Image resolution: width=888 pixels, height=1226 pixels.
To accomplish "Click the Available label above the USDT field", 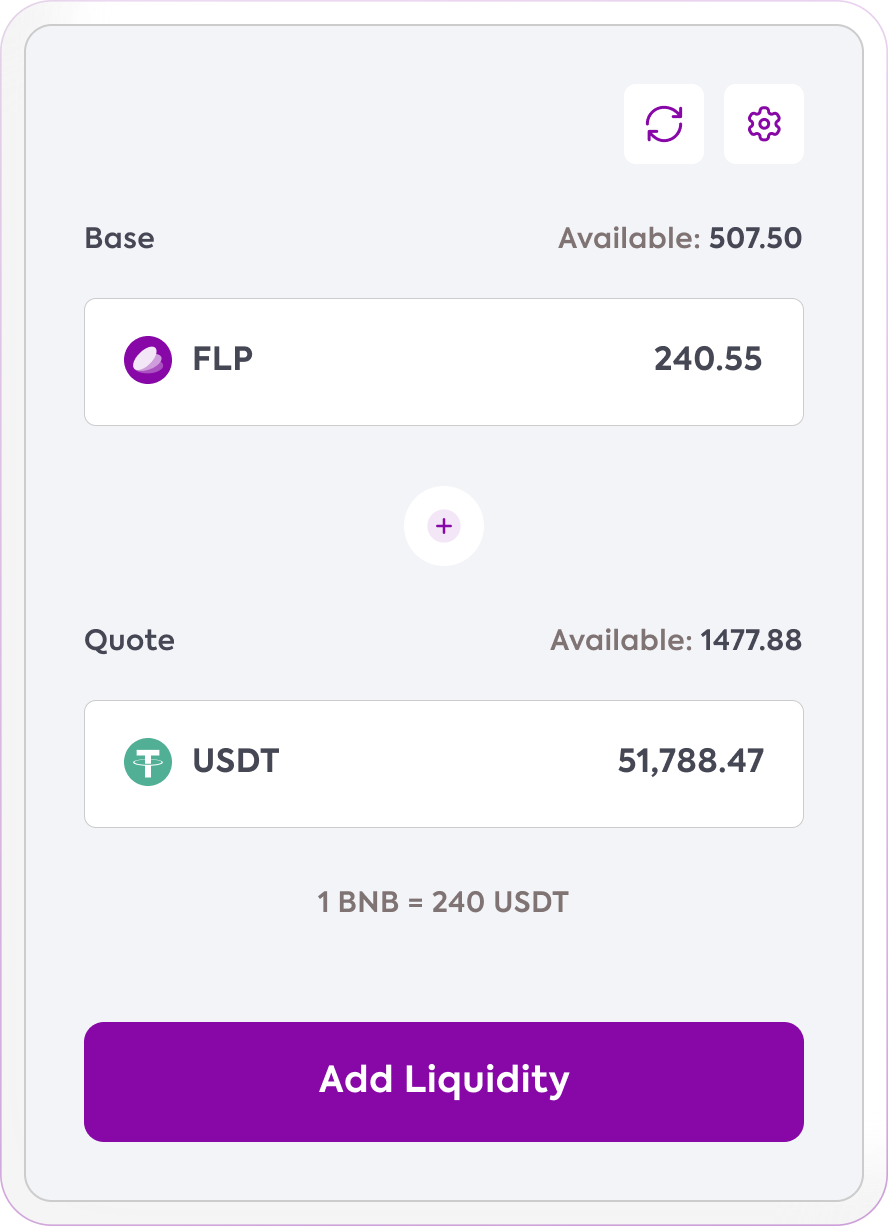I will coord(622,640).
